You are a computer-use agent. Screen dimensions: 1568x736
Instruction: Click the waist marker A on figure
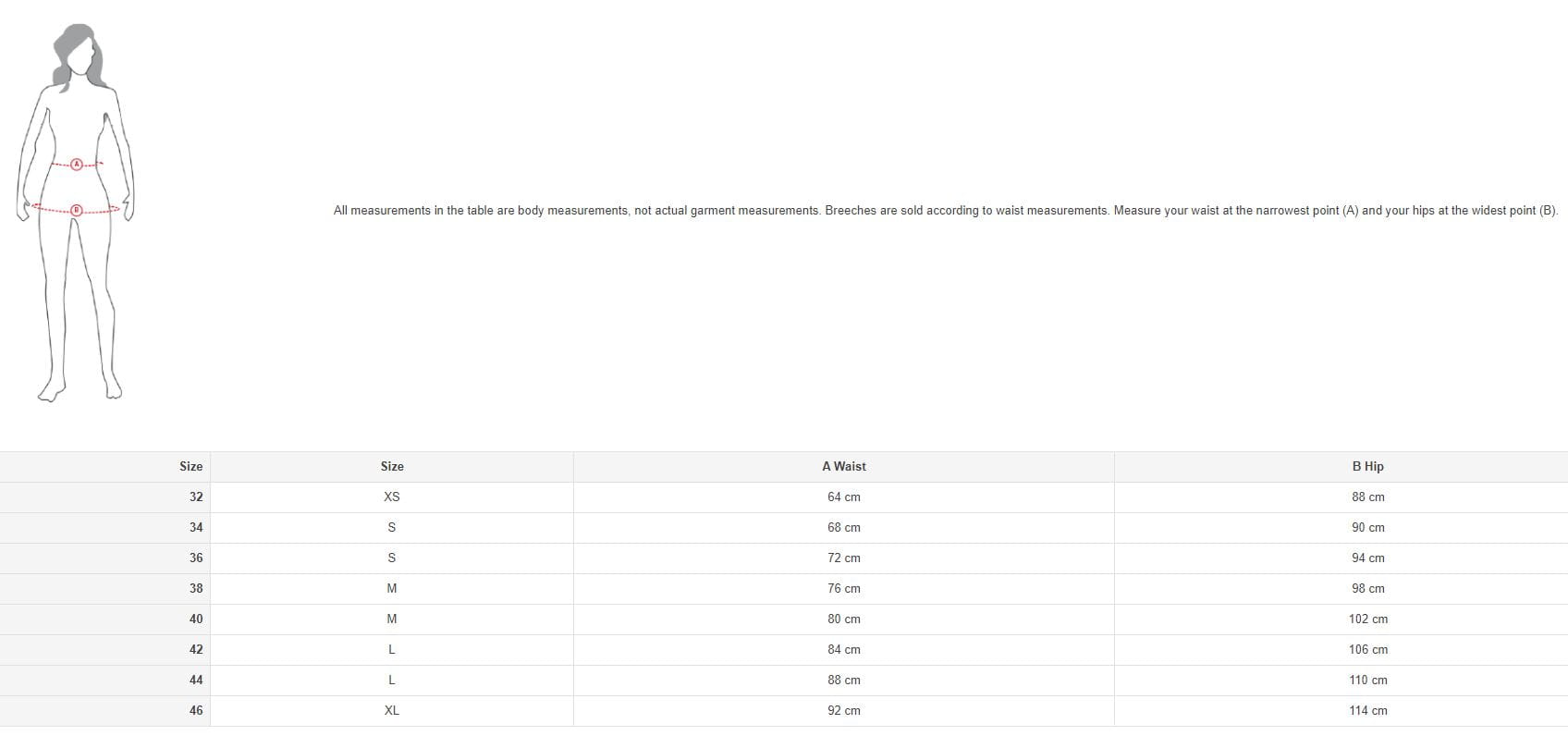pos(77,165)
